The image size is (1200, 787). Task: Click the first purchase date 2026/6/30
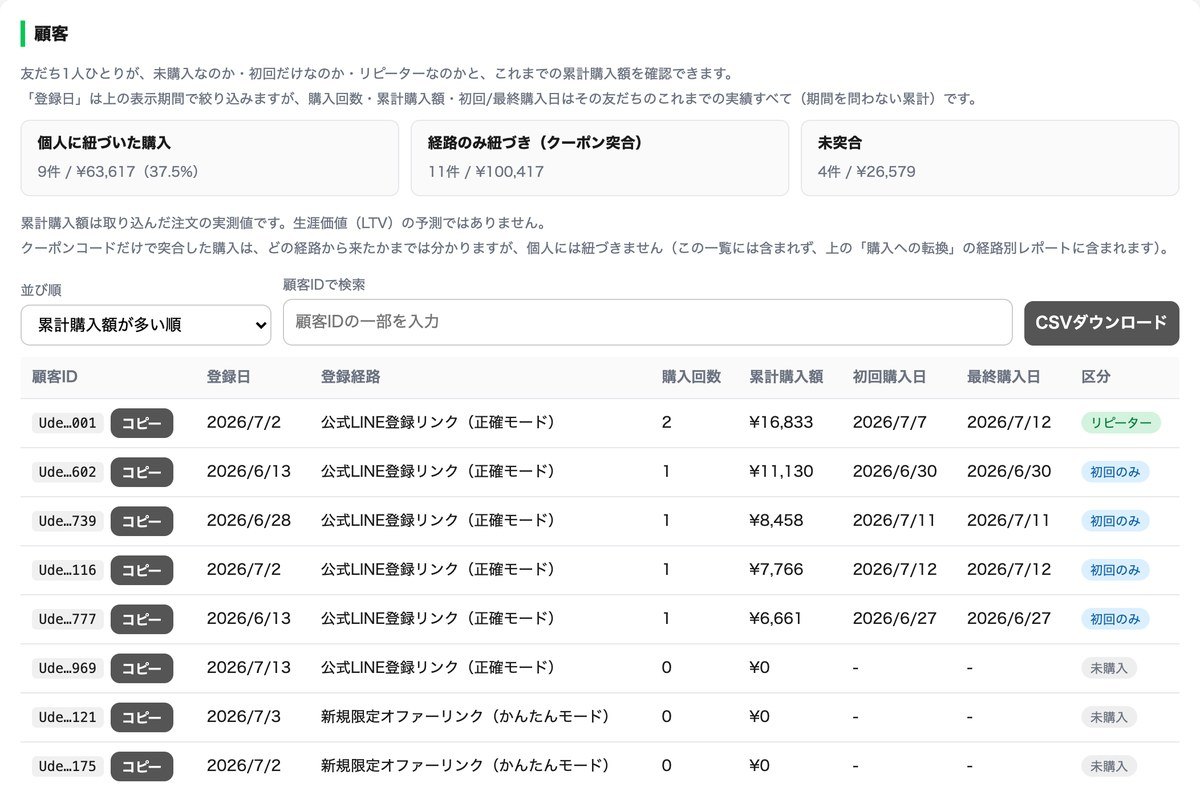pos(895,472)
